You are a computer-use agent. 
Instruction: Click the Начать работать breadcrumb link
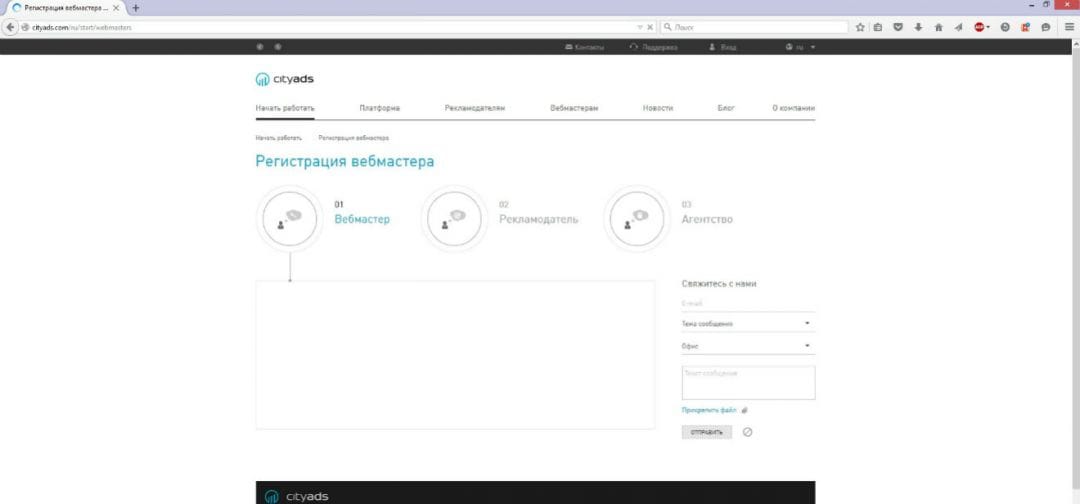coord(278,138)
